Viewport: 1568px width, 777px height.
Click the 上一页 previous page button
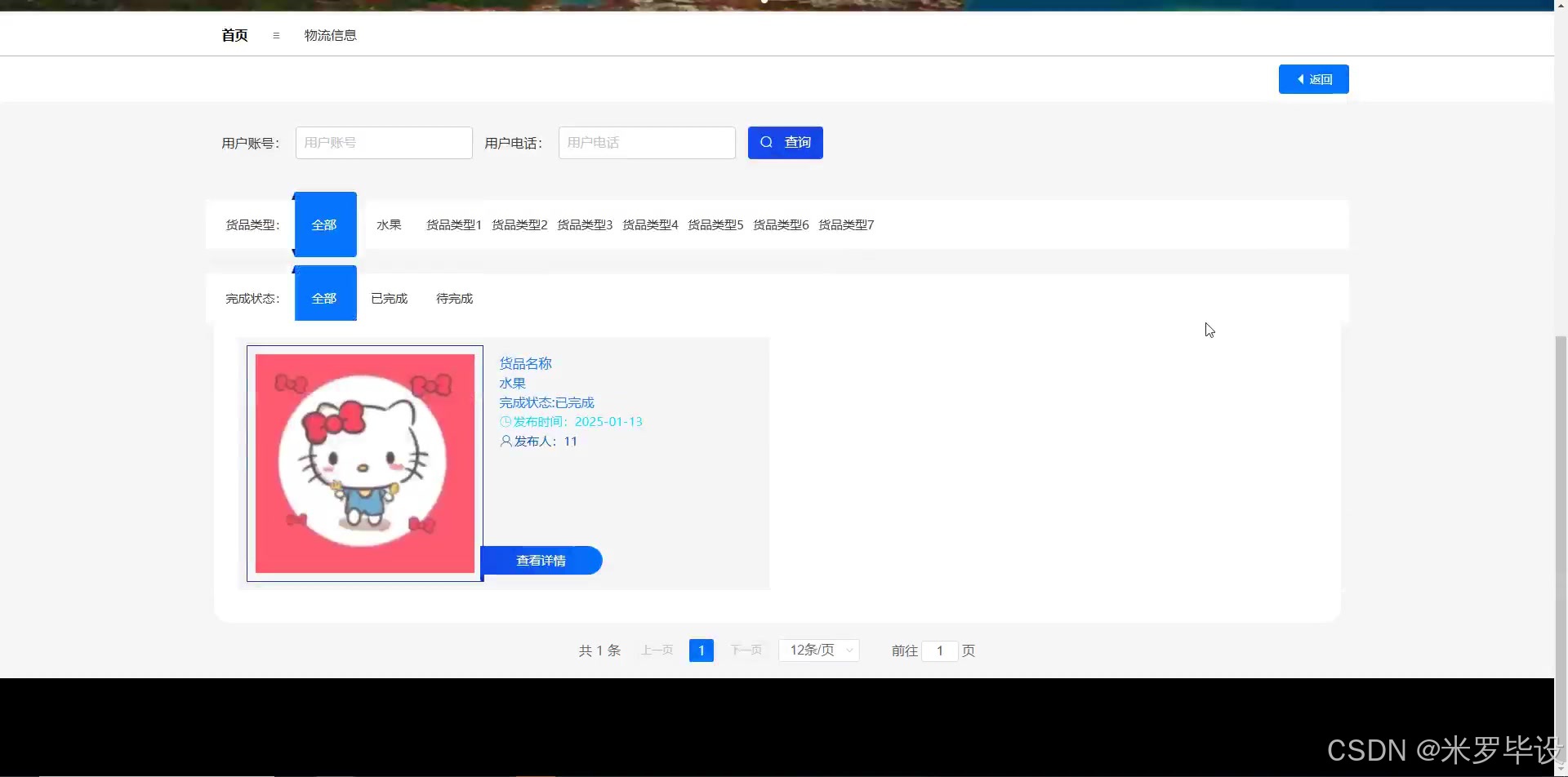(x=657, y=650)
